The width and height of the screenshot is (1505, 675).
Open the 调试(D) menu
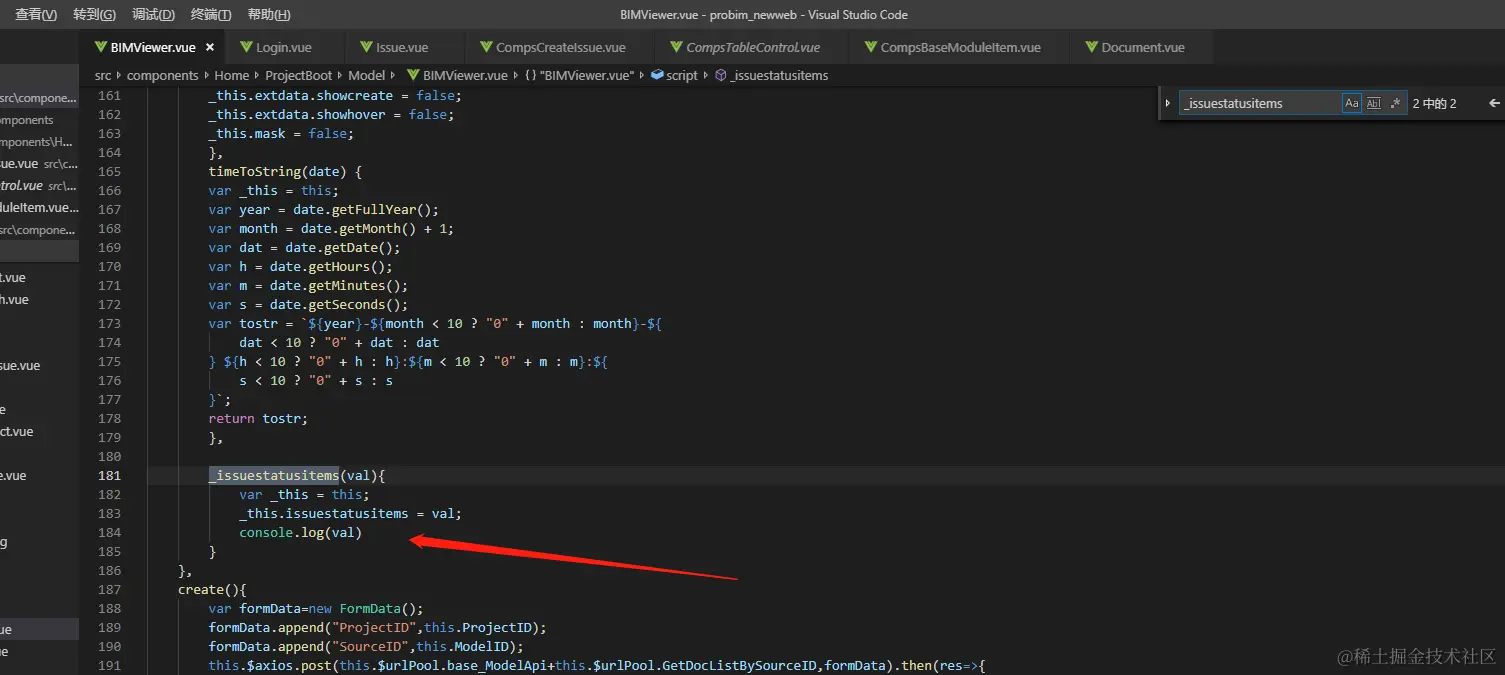tap(153, 14)
